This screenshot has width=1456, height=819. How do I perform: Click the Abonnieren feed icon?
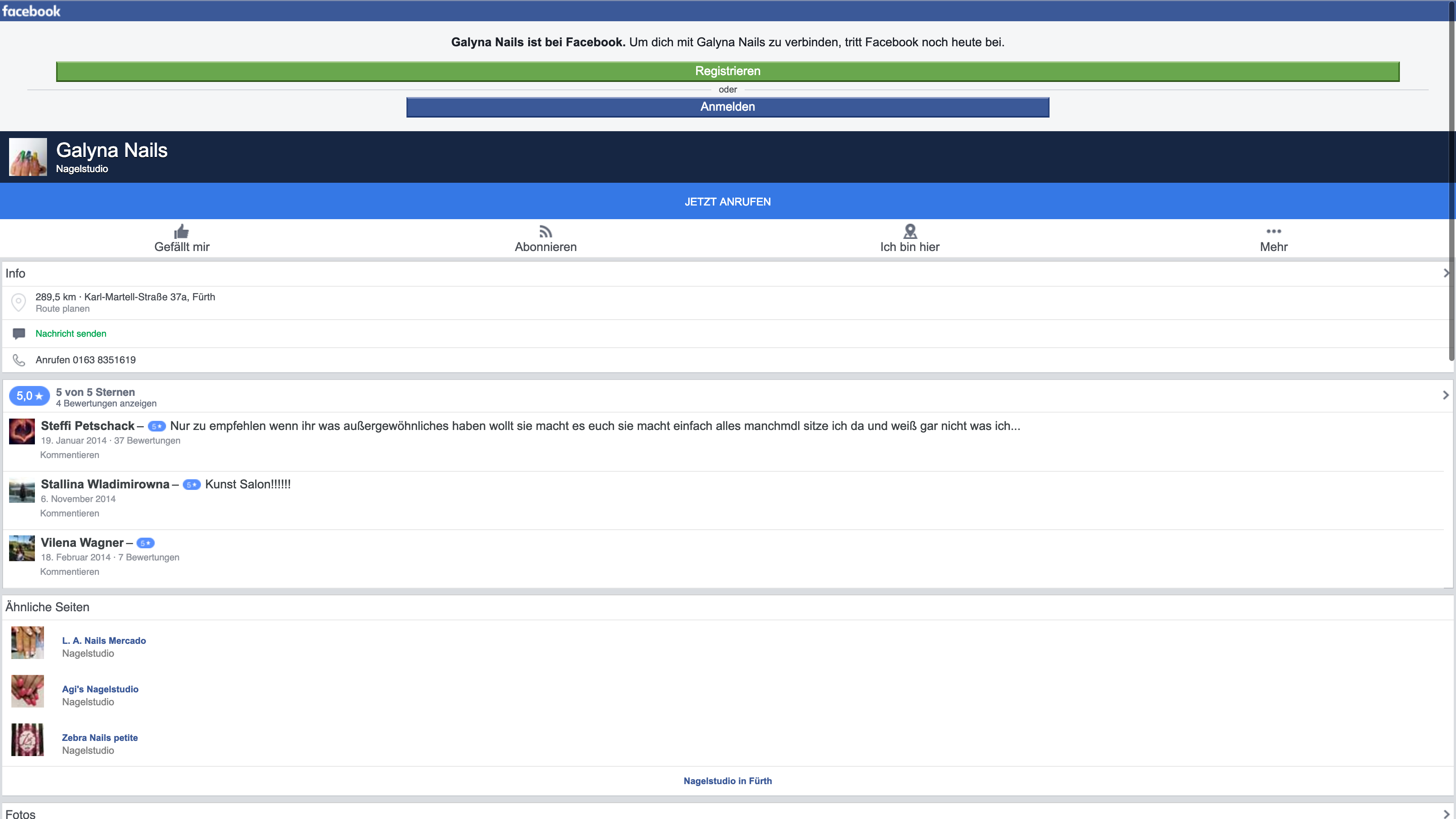pyautogui.click(x=546, y=232)
